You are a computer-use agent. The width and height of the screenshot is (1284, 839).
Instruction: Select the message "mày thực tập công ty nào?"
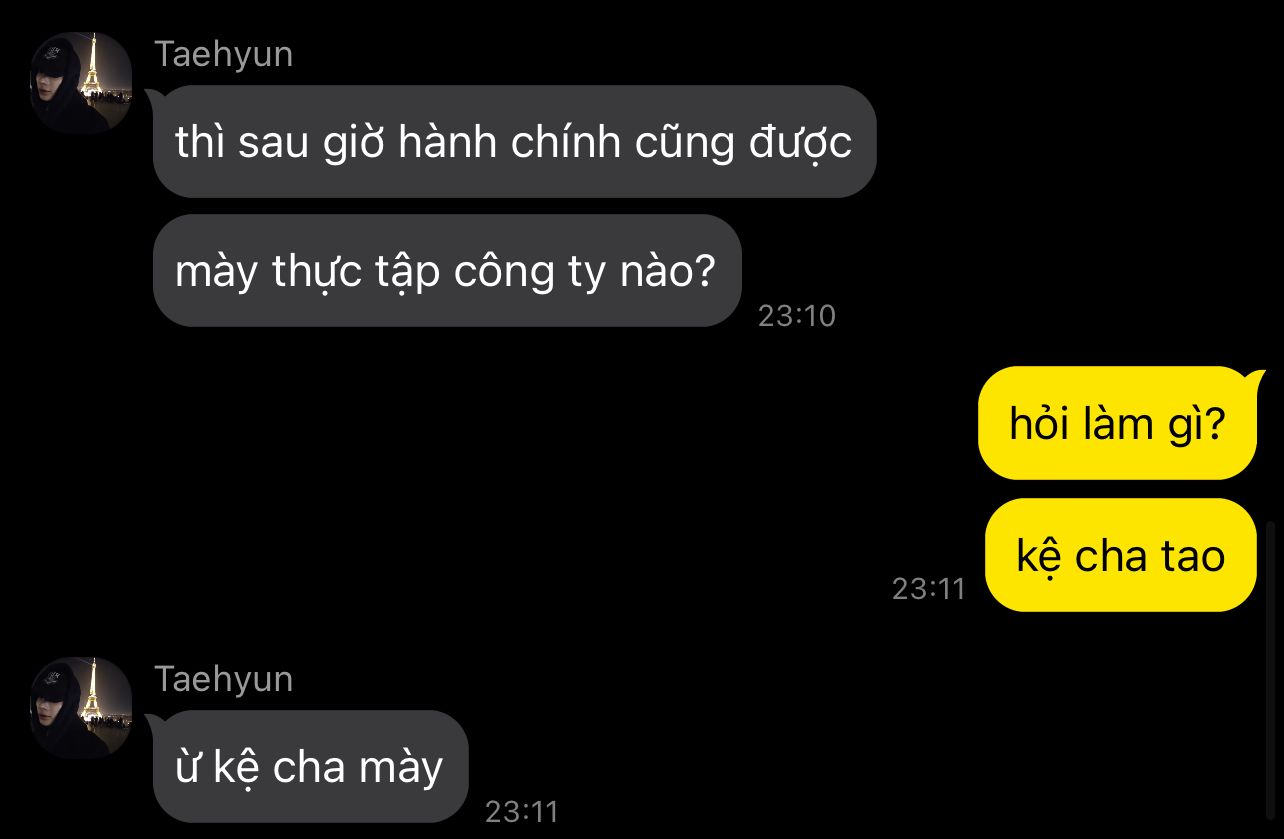point(446,270)
